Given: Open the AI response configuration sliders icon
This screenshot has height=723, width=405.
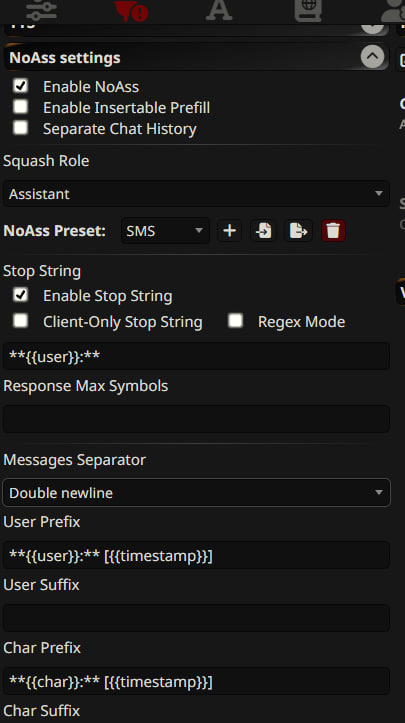Looking at the screenshot, I should [x=42, y=10].
